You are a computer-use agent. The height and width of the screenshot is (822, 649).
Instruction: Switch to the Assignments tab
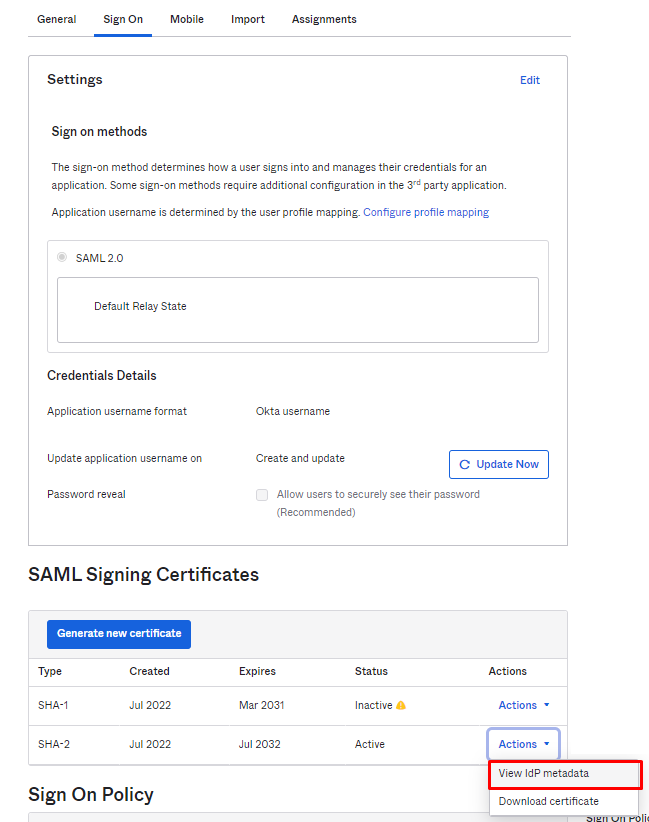324,19
